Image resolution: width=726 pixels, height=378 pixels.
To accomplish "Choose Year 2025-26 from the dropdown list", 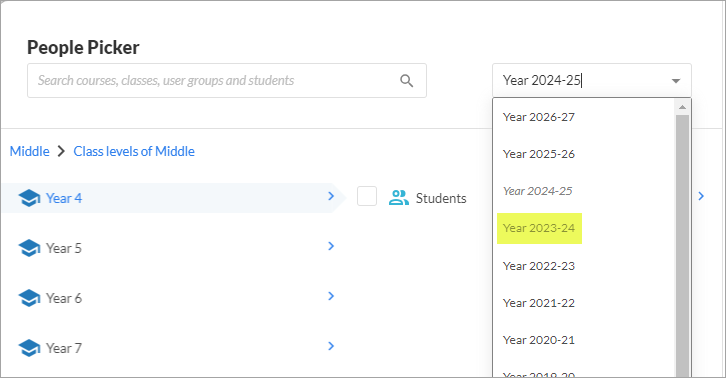I will [x=538, y=154].
